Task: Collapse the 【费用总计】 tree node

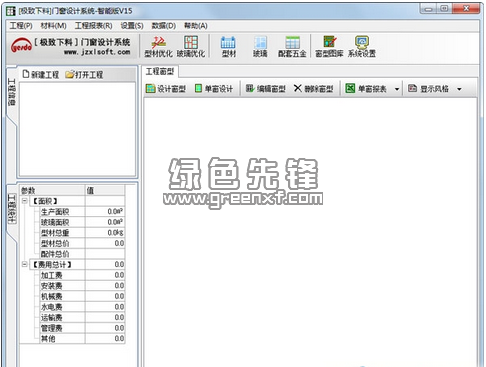Action: point(25,264)
